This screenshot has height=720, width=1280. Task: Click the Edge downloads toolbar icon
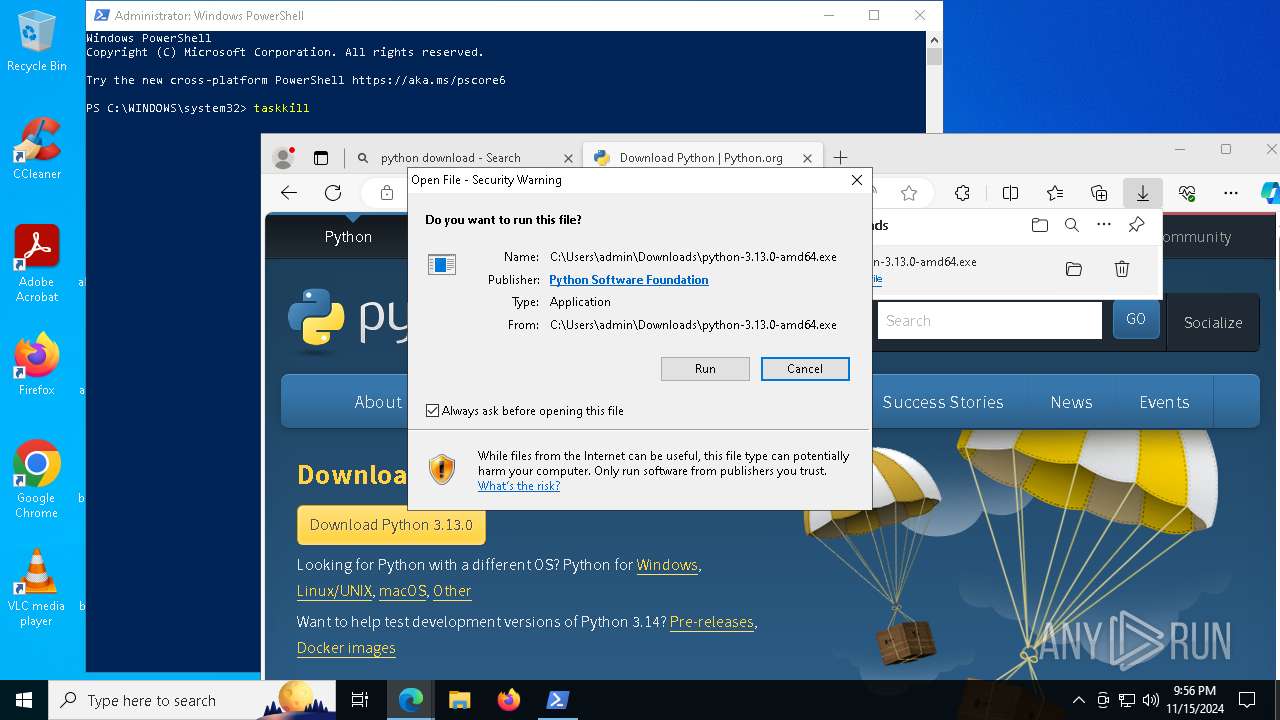pos(1142,193)
